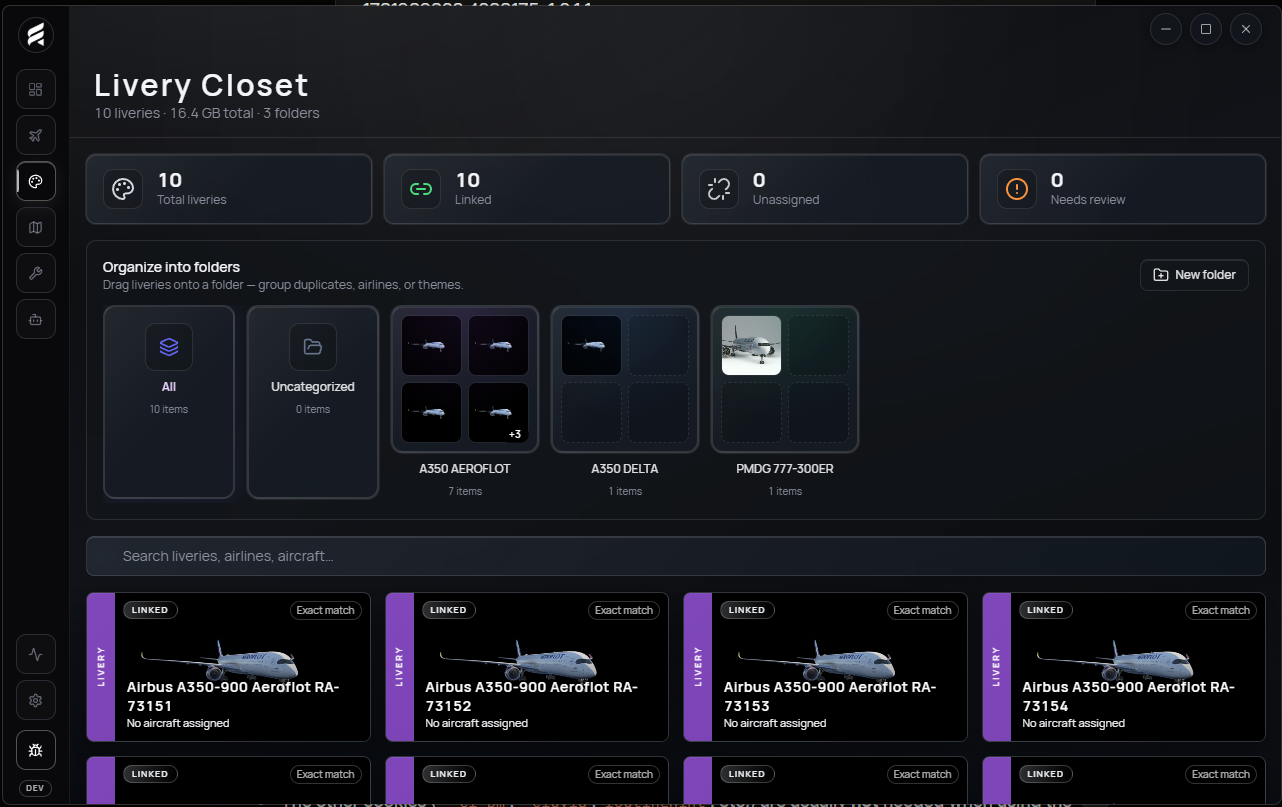Click the Needs review stat card
1282x807 pixels.
[x=1123, y=189]
